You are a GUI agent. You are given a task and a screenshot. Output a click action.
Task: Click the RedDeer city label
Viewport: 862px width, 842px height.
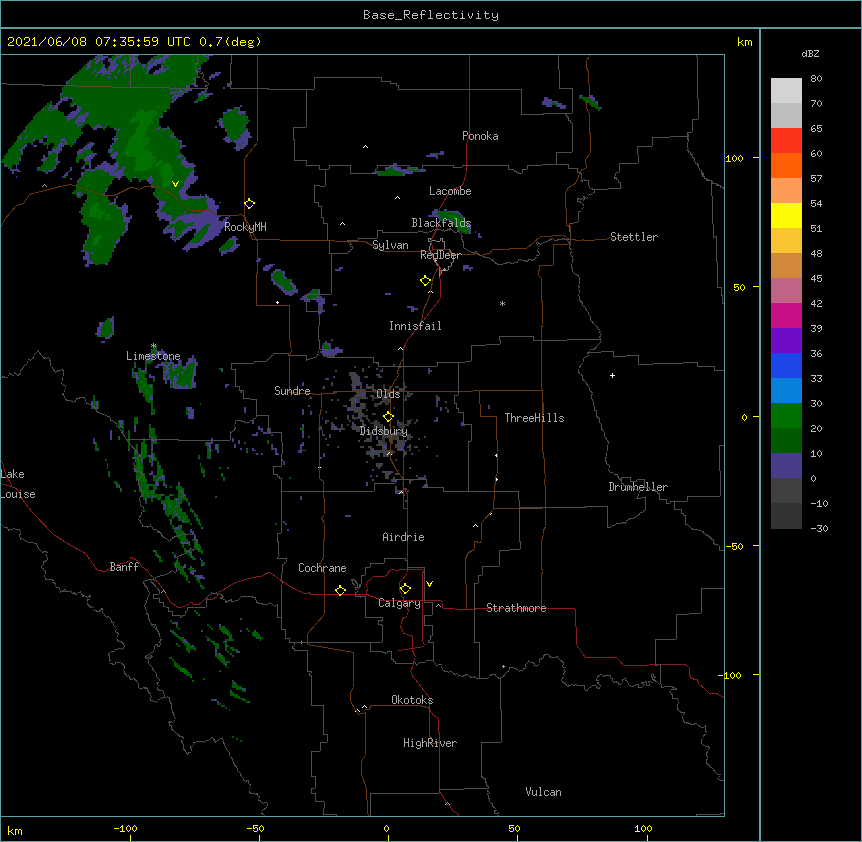[x=440, y=255]
